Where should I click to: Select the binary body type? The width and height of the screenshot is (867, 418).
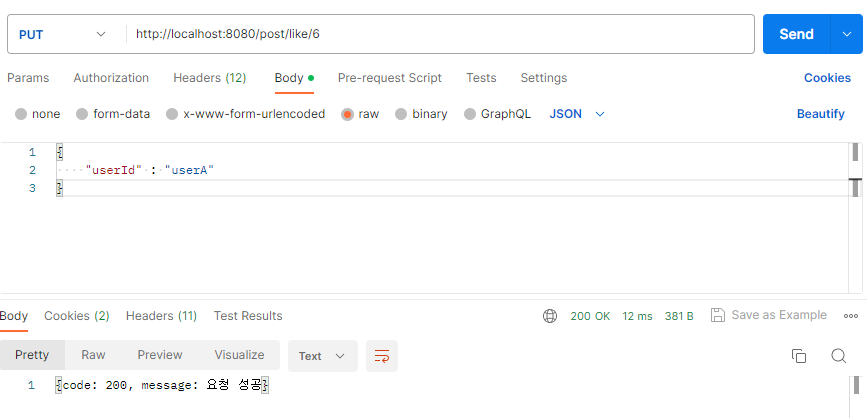point(421,114)
